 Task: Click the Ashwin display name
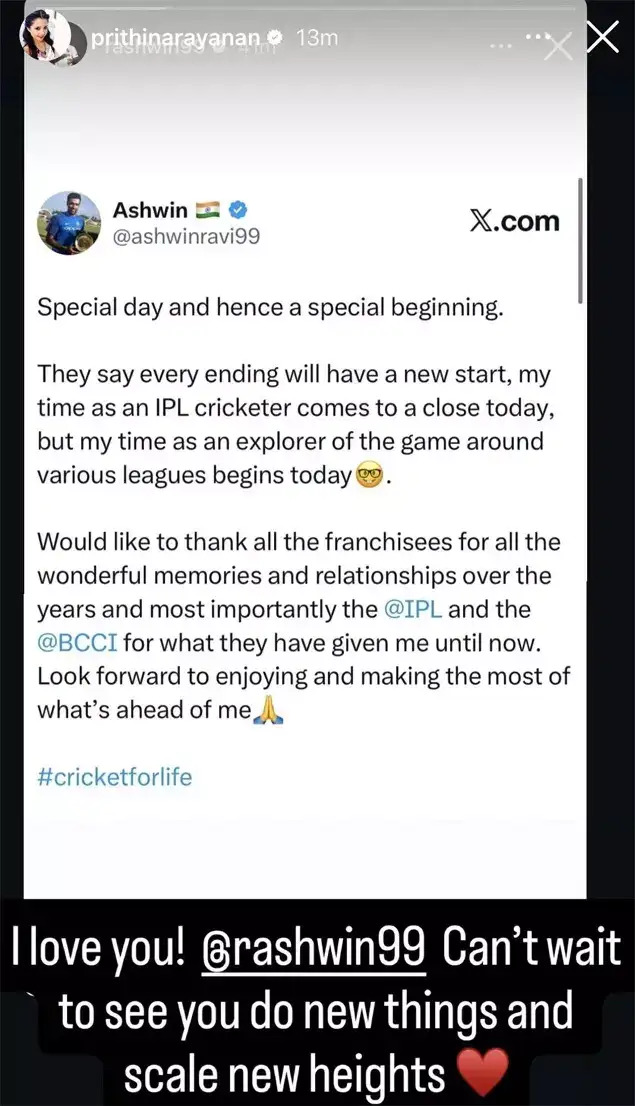150,210
